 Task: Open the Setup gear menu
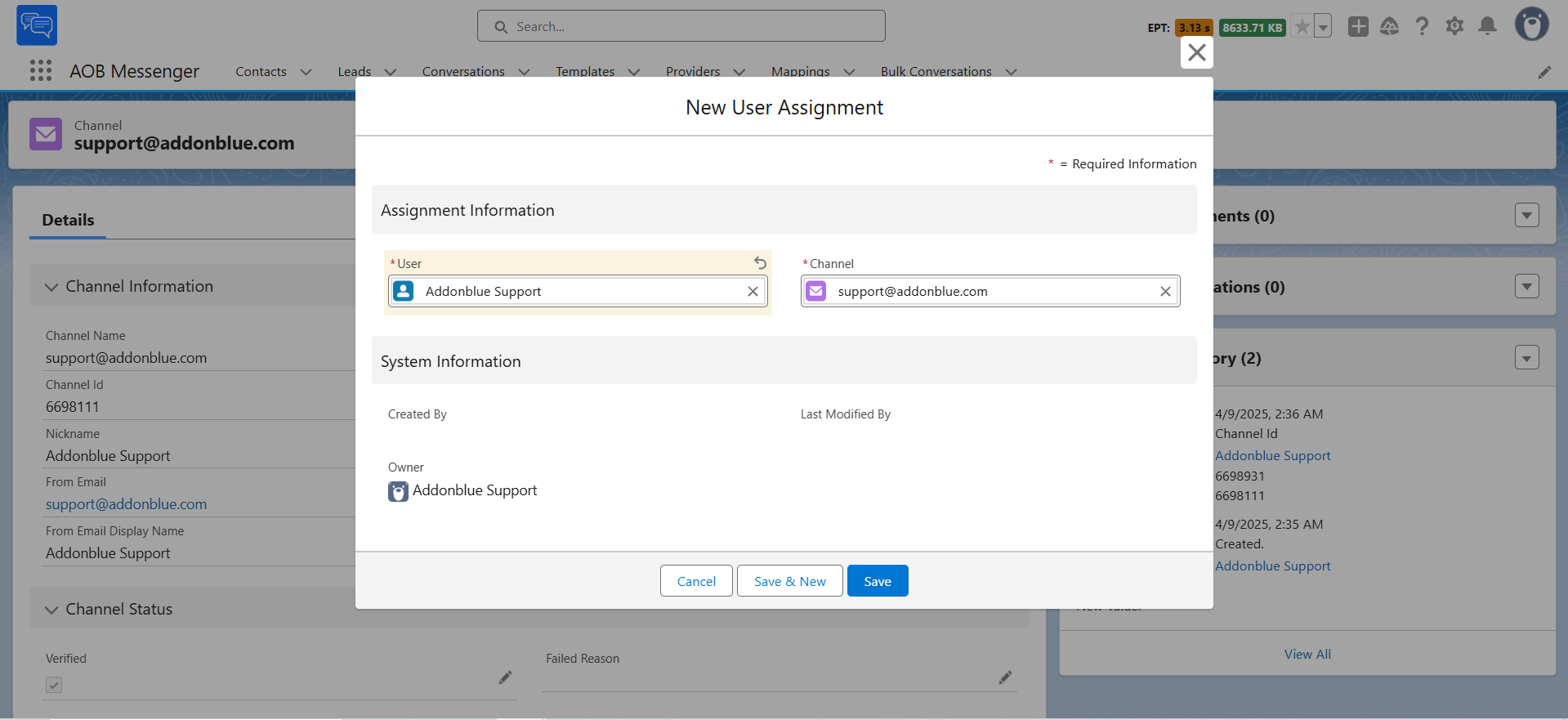tap(1454, 27)
